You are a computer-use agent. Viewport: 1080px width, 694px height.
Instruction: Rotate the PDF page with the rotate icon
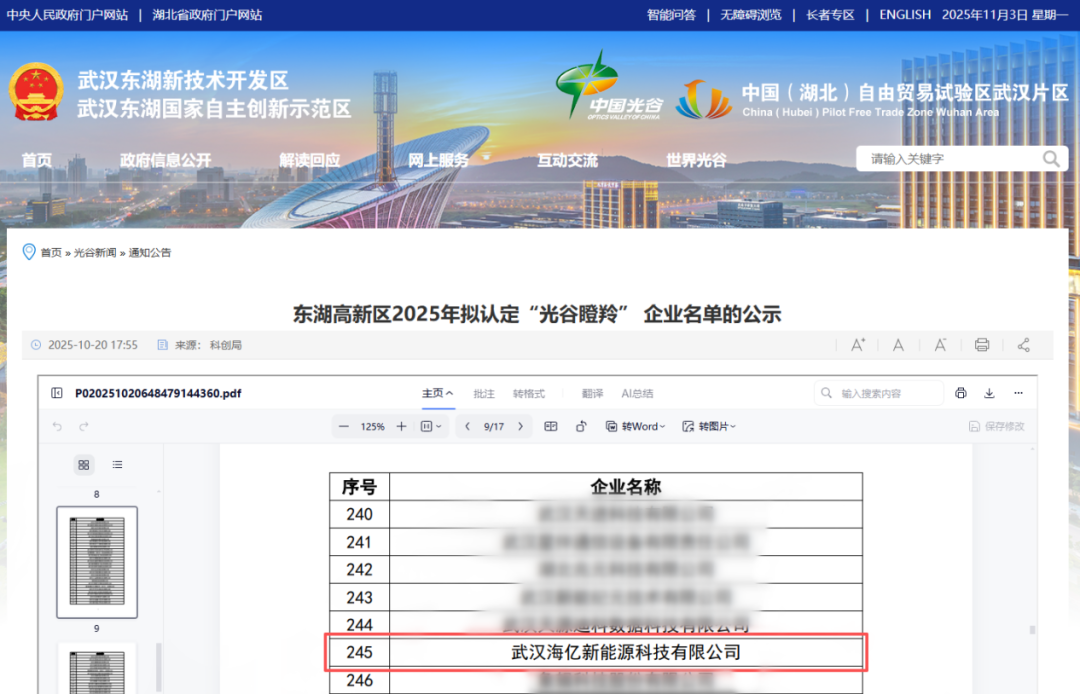(581, 426)
